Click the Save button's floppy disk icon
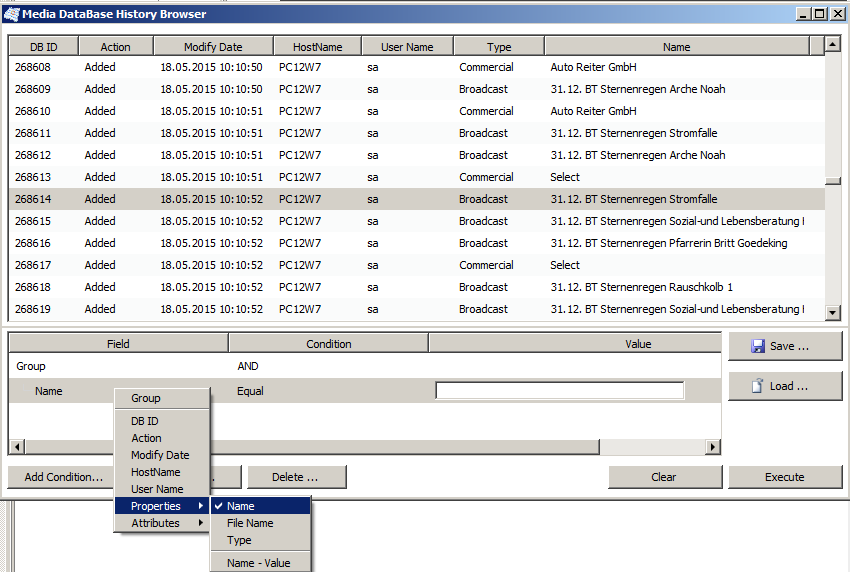The image size is (850, 572). (x=758, y=346)
